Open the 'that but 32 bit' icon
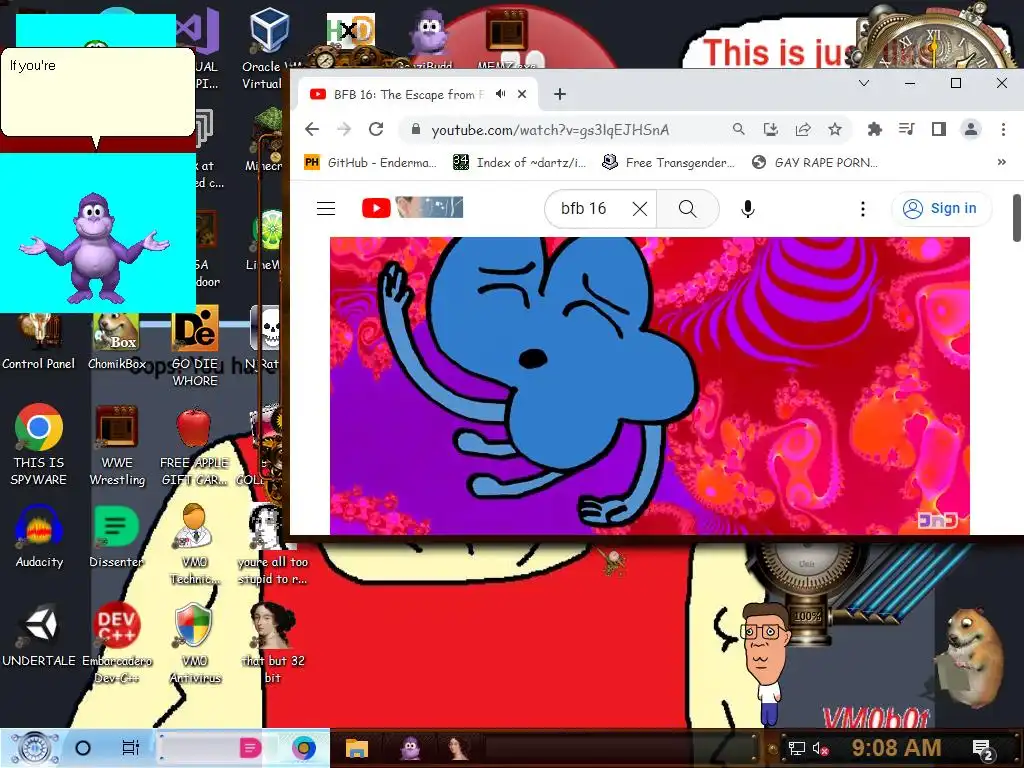 coord(273,643)
